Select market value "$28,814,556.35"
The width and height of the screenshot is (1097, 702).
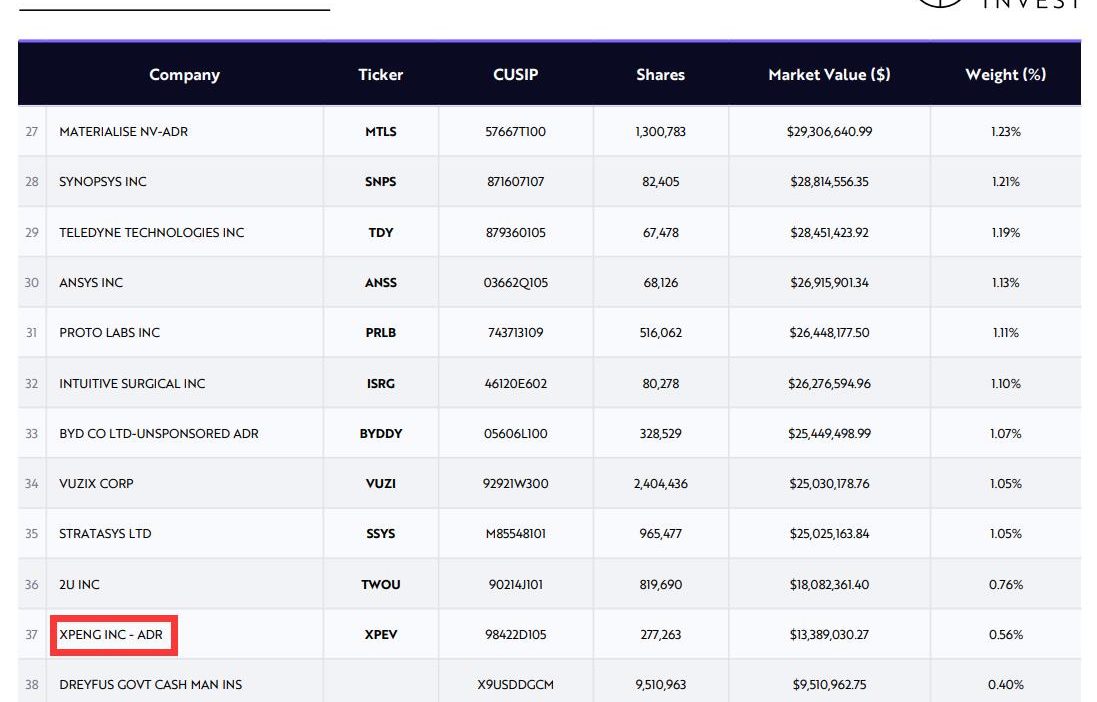pyautogui.click(x=829, y=182)
